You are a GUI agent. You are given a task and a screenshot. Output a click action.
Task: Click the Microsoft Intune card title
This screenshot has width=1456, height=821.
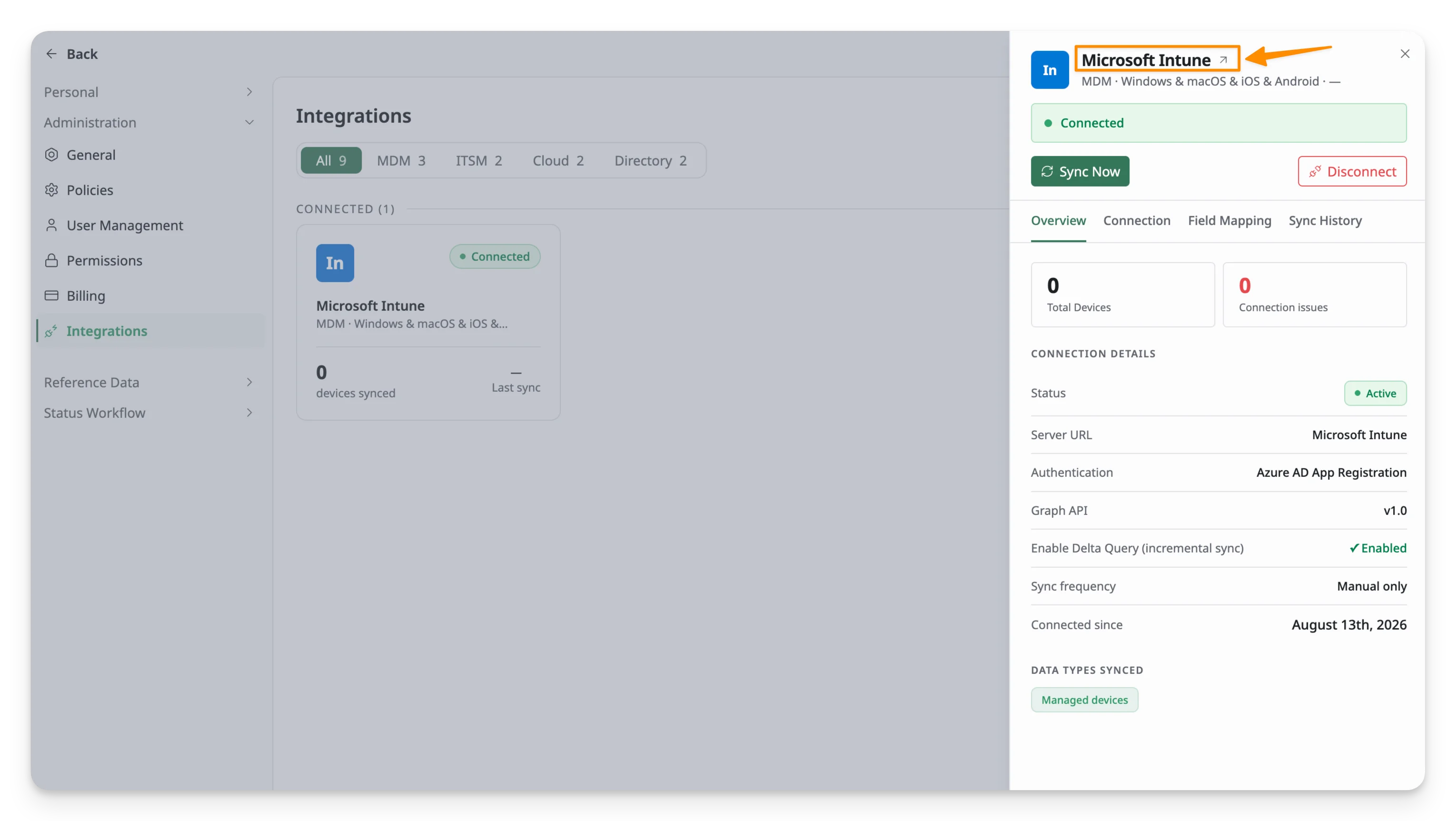(x=370, y=306)
